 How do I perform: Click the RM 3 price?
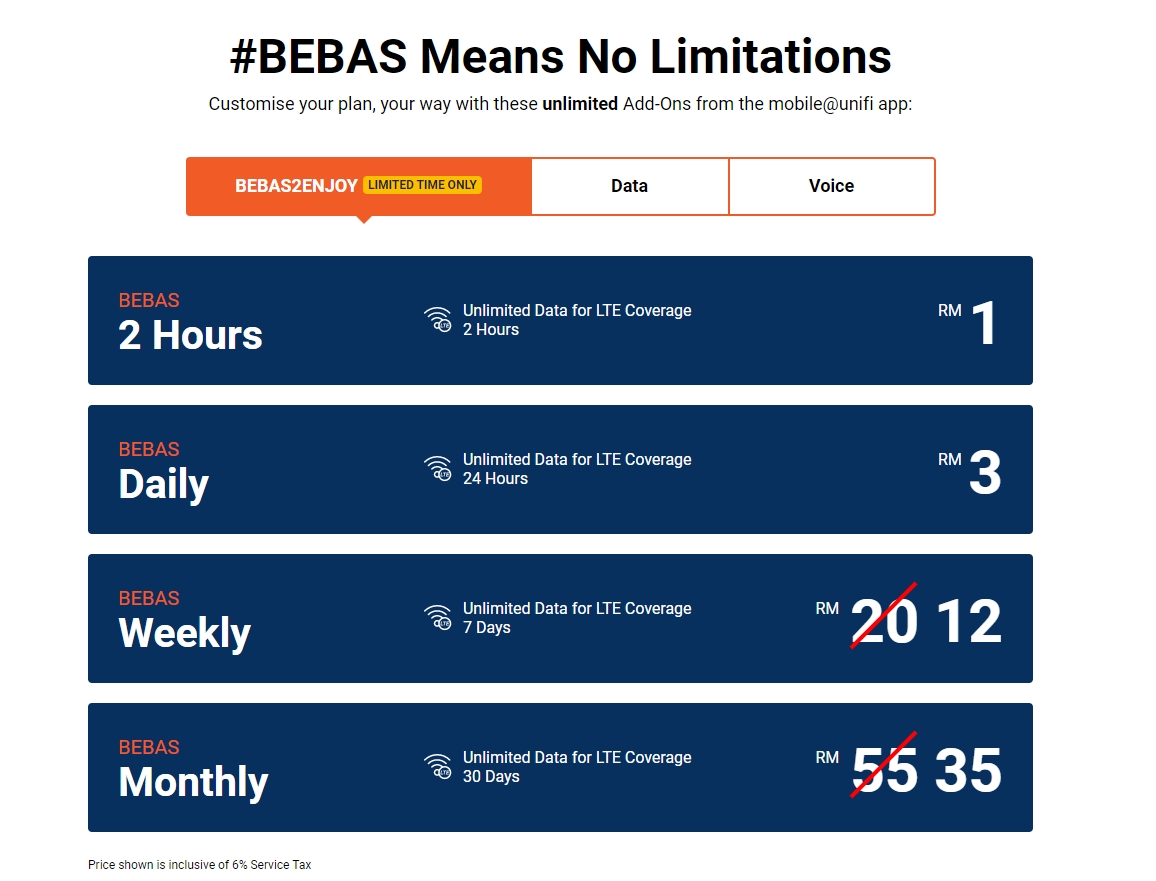pos(984,472)
